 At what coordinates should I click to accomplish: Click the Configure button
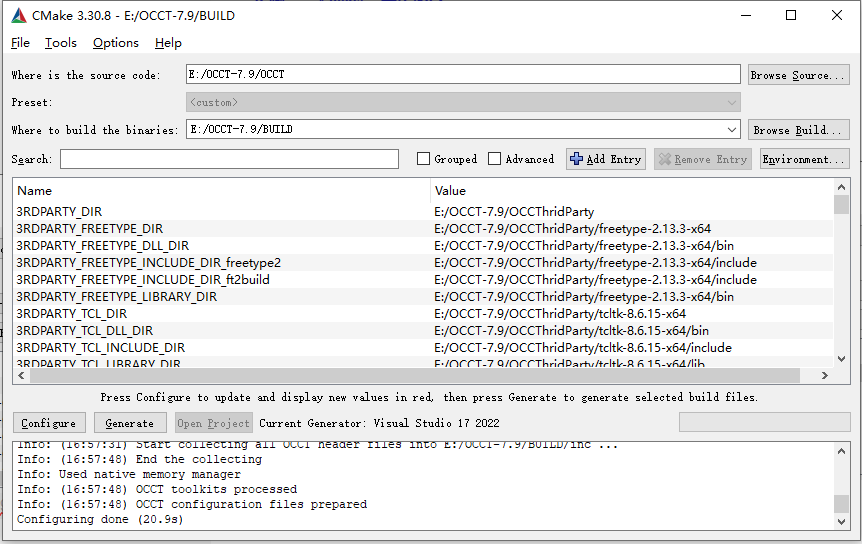[x=49, y=423]
